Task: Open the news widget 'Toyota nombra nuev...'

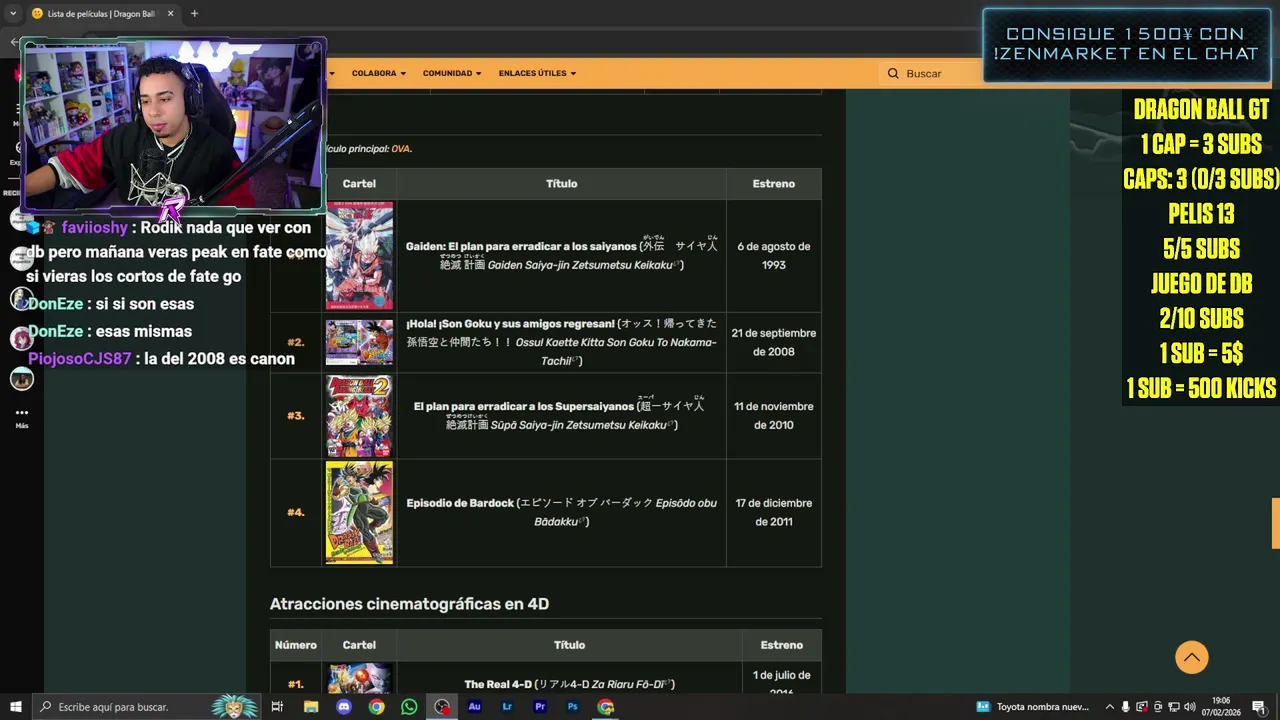Action: coord(1033,707)
